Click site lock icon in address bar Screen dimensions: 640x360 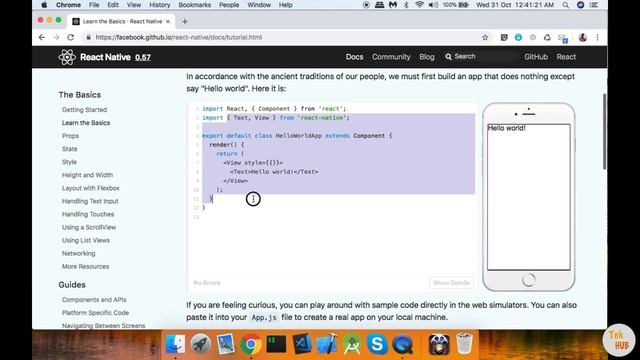(x=88, y=37)
